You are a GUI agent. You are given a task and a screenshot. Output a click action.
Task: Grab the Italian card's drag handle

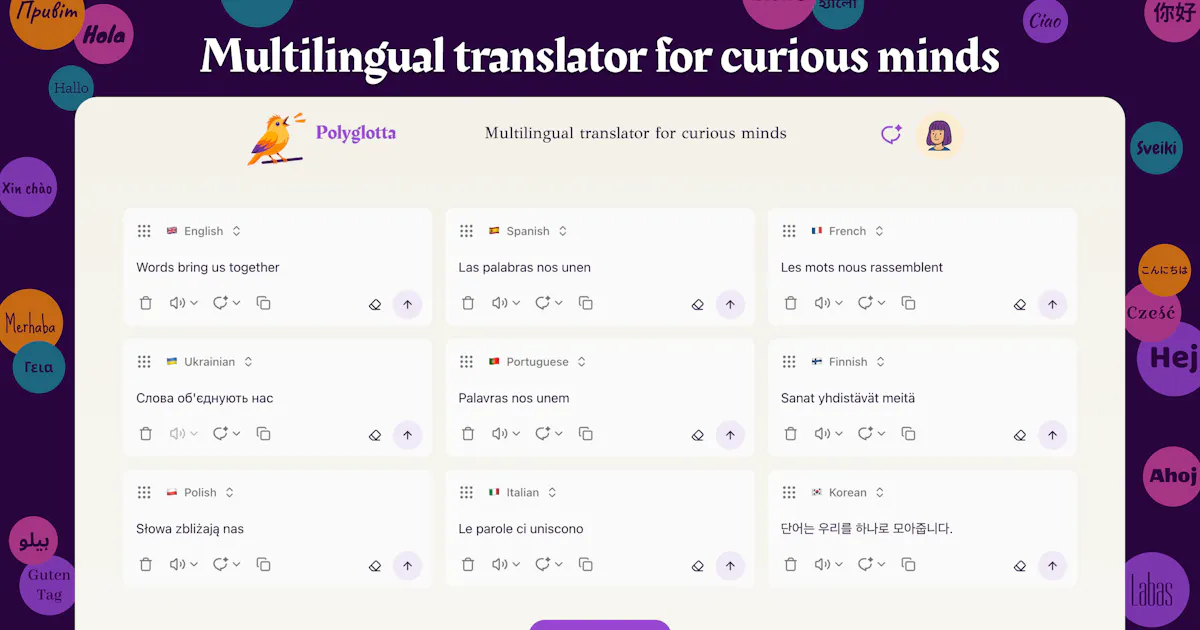pyautogui.click(x=466, y=493)
